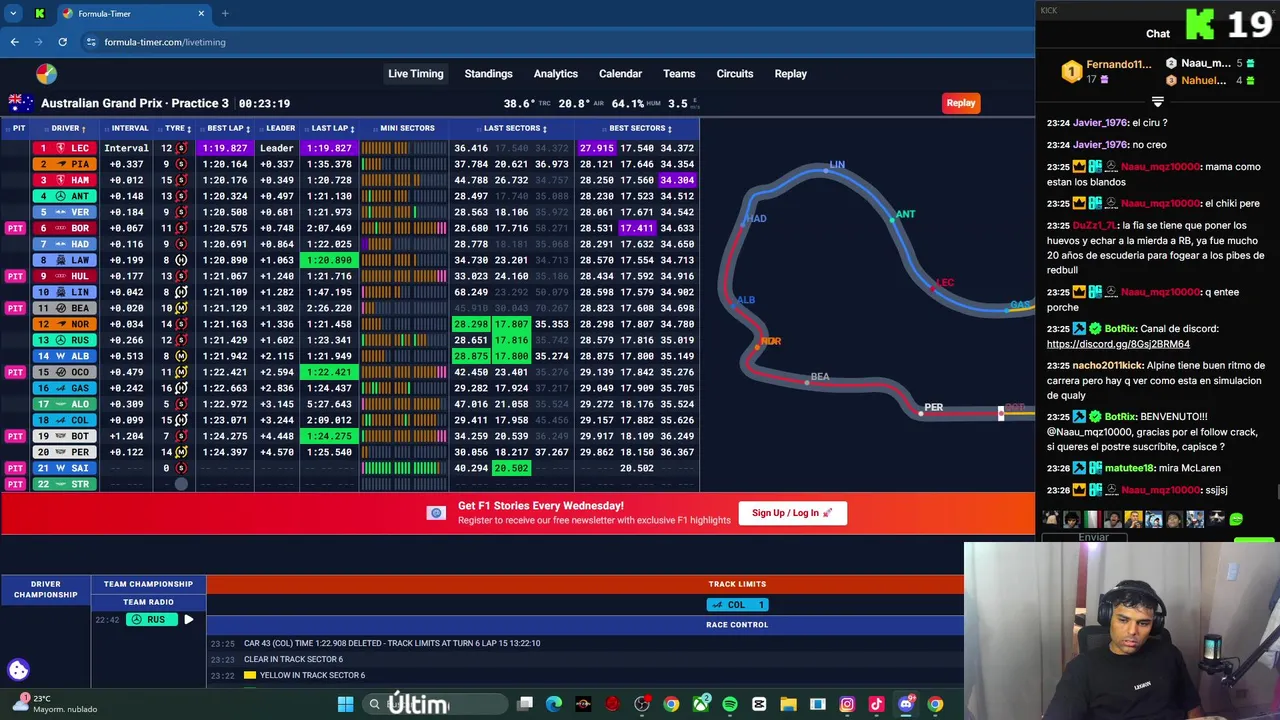Open the Teams page
Image resolution: width=1280 pixels, height=720 pixels.
point(679,74)
